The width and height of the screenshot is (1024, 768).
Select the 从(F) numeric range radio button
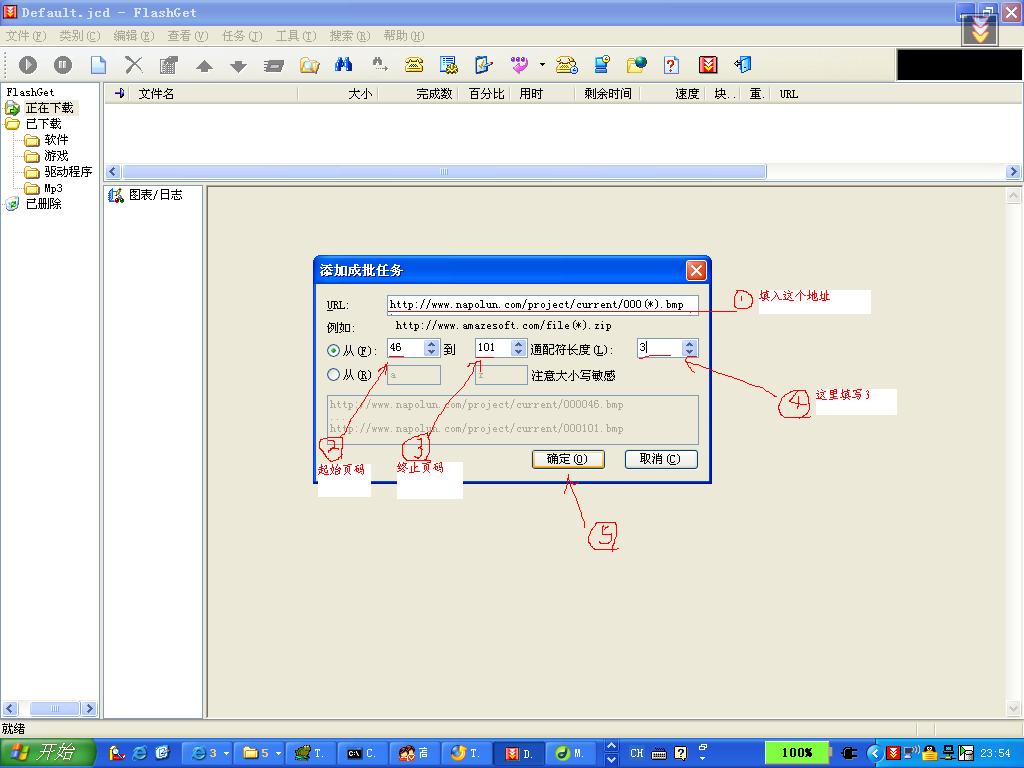pos(333,350)
